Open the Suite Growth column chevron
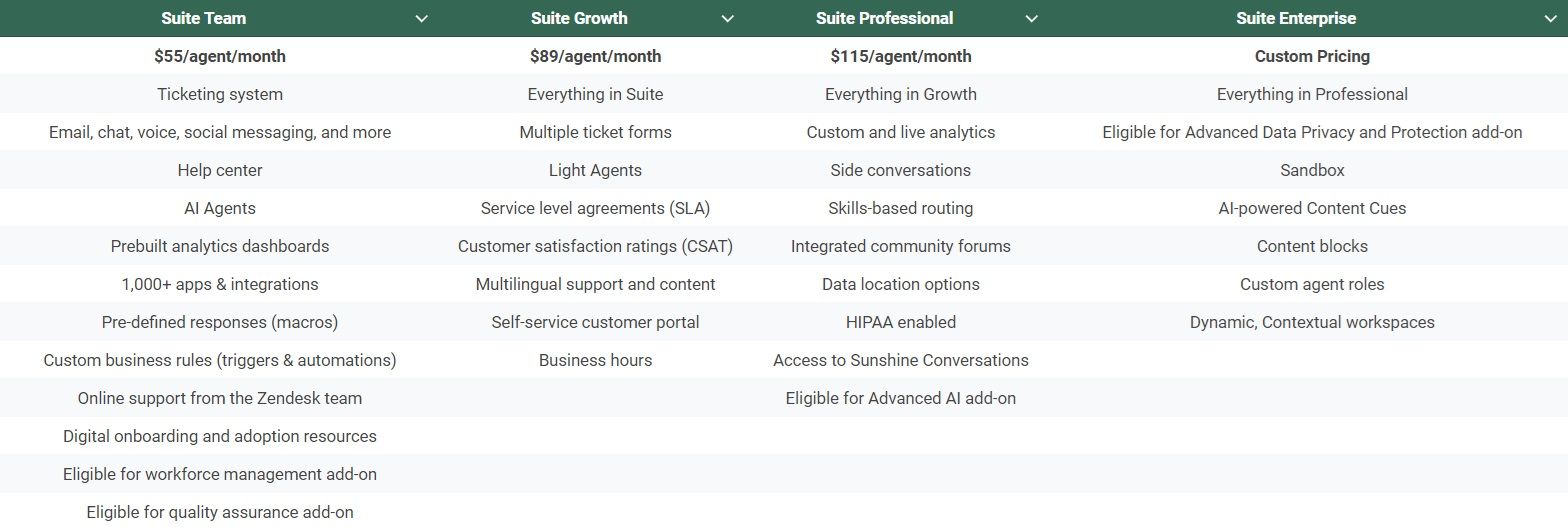 728,19
